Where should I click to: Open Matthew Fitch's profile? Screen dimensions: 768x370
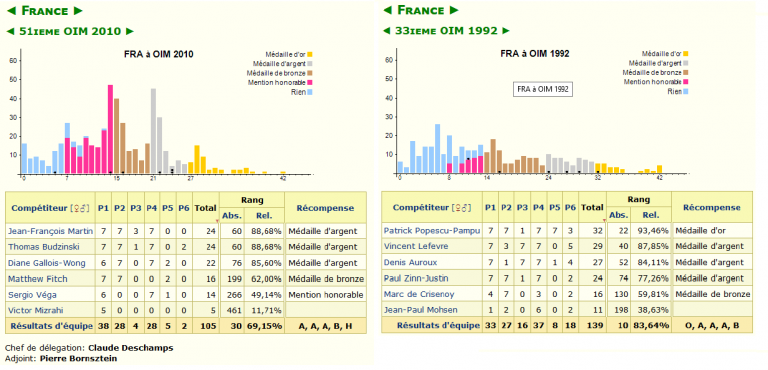pos(38,279)
